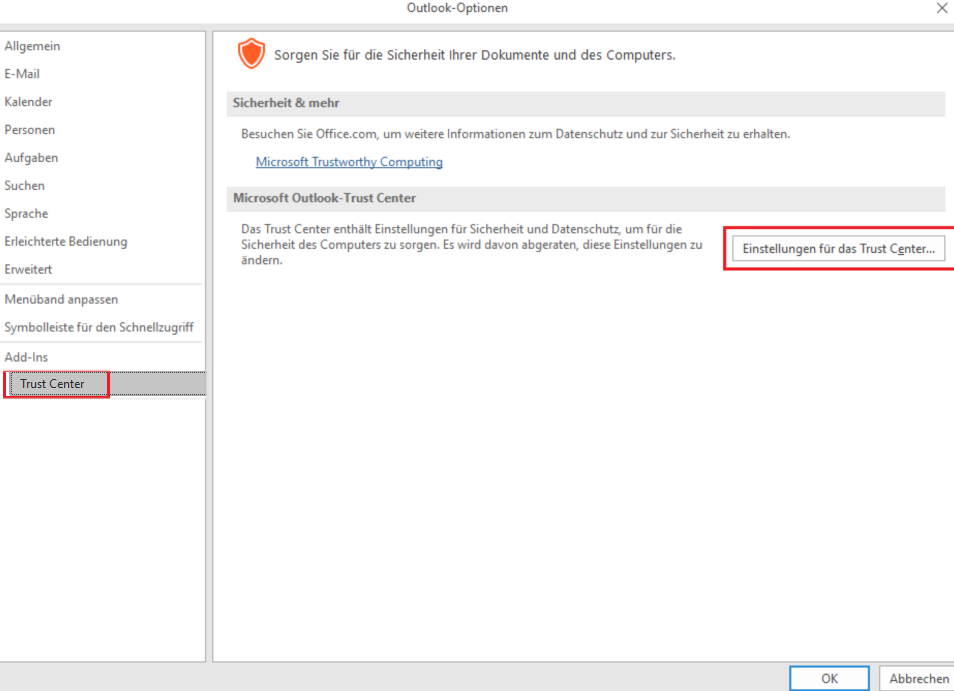The width and height of the screenshot is (954, 691).
Task: Go to the Kalender options page
Action: pyautogui.click(x=28, y=102)
